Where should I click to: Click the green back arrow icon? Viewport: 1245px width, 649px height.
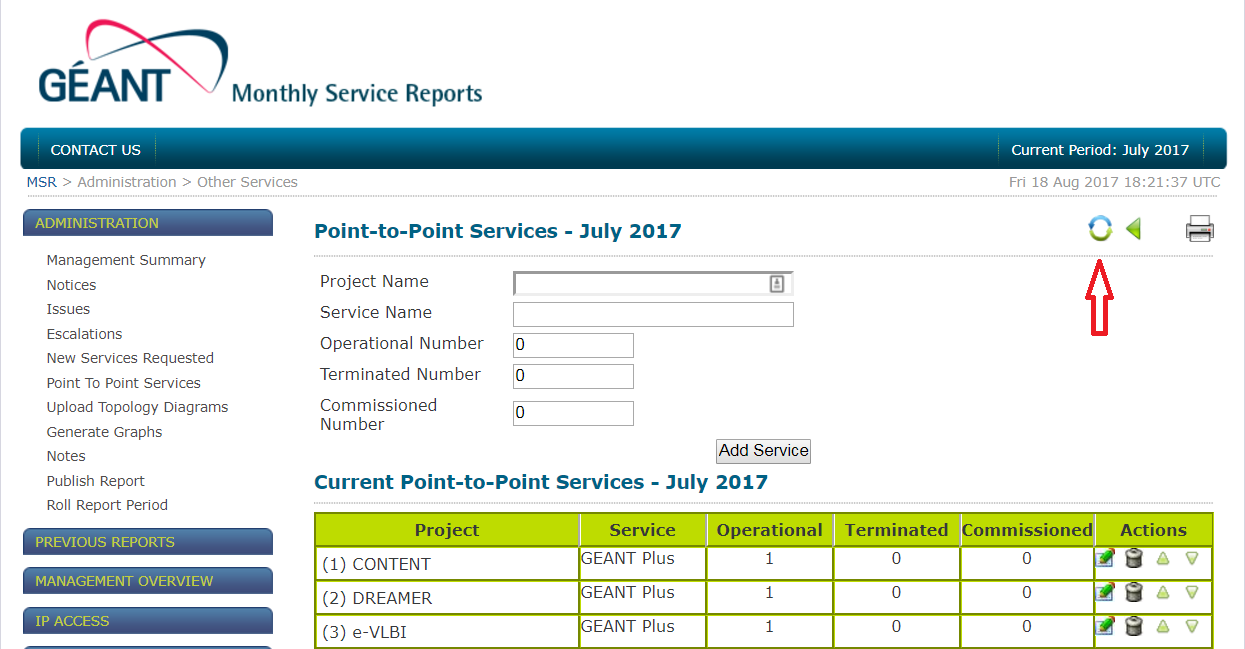click(1134, 229)
